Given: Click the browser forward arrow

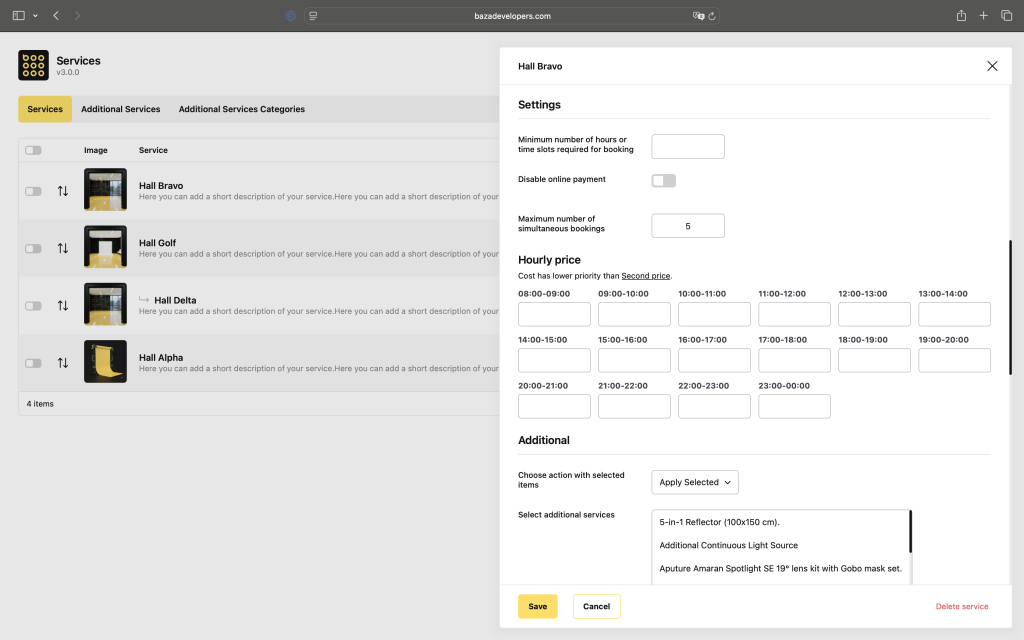Looking at the screenshot, I should [x=77, y=16].
